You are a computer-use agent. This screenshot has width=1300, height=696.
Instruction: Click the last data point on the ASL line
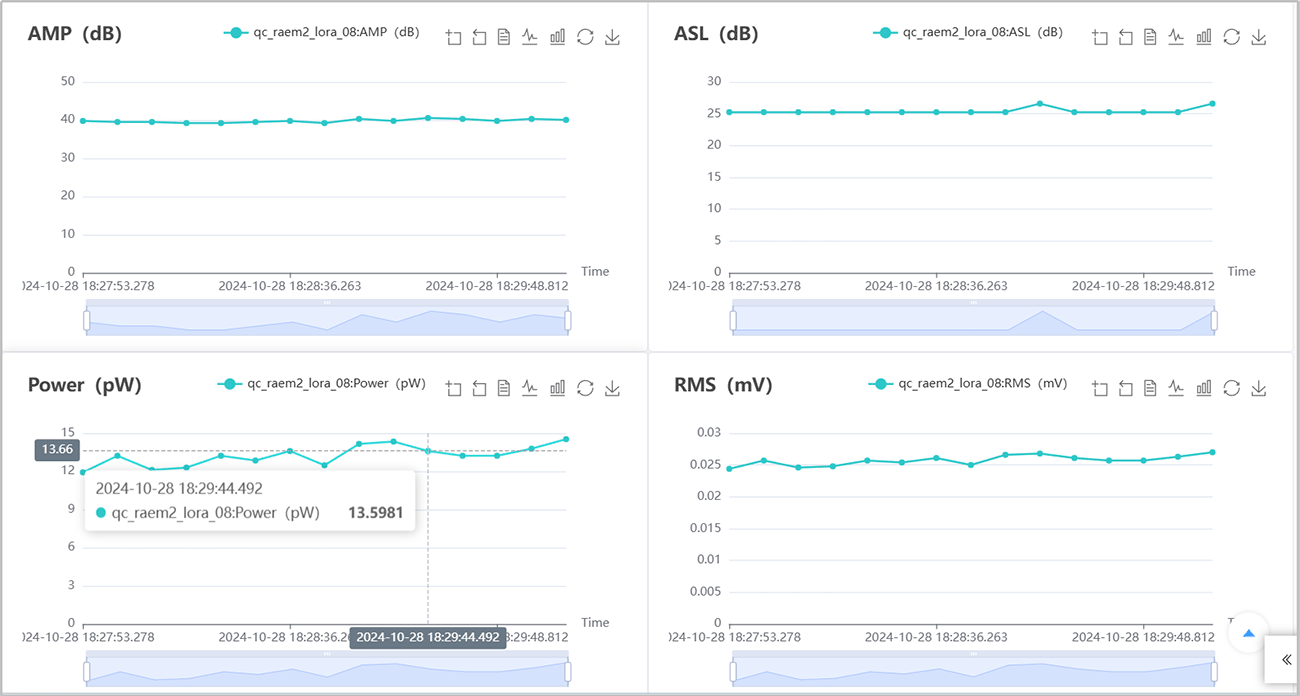tap(1213, 103)
